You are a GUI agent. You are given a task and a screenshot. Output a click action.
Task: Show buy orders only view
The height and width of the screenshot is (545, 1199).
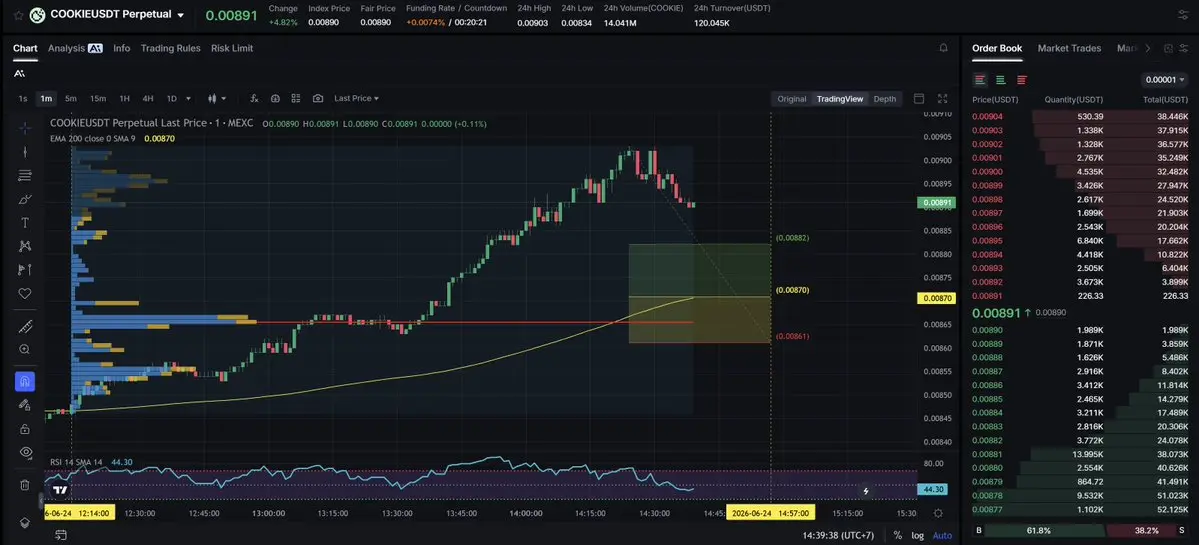[x=1000, y=79]
